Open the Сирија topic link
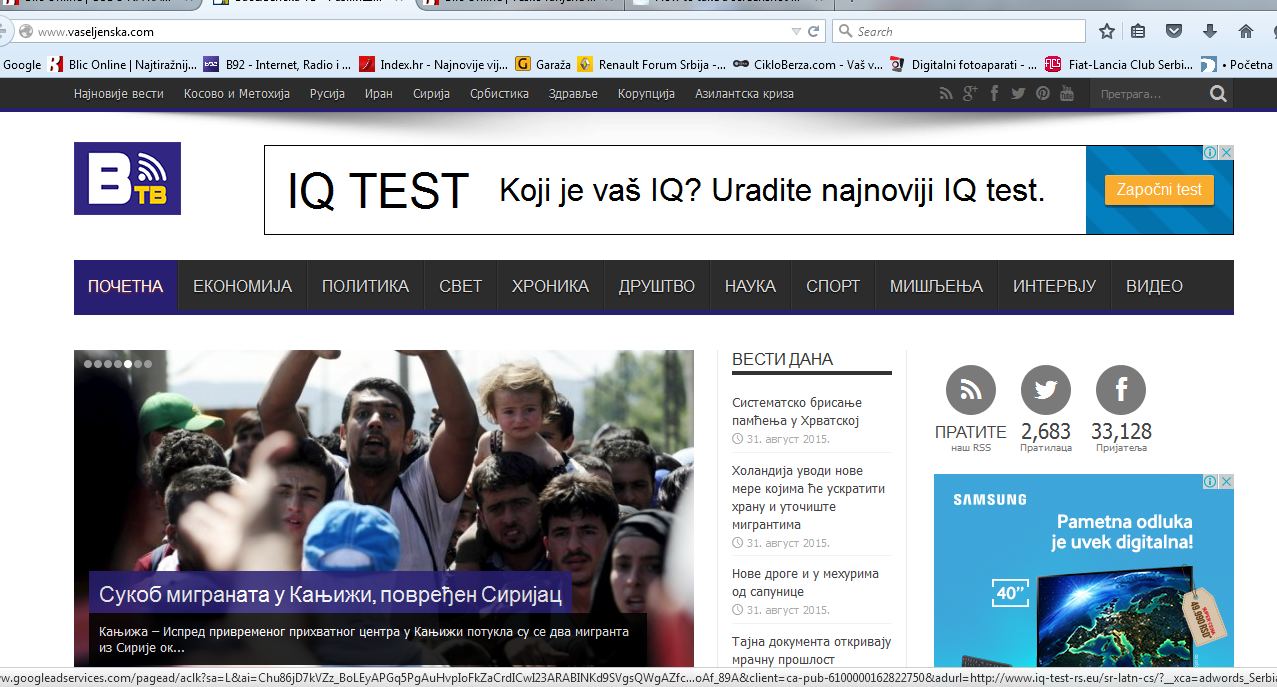 (x=431, y=94)
